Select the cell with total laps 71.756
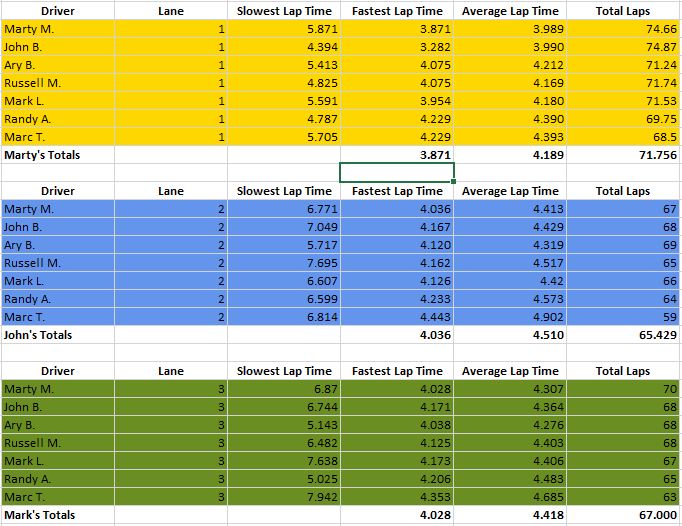 (624, 155)
